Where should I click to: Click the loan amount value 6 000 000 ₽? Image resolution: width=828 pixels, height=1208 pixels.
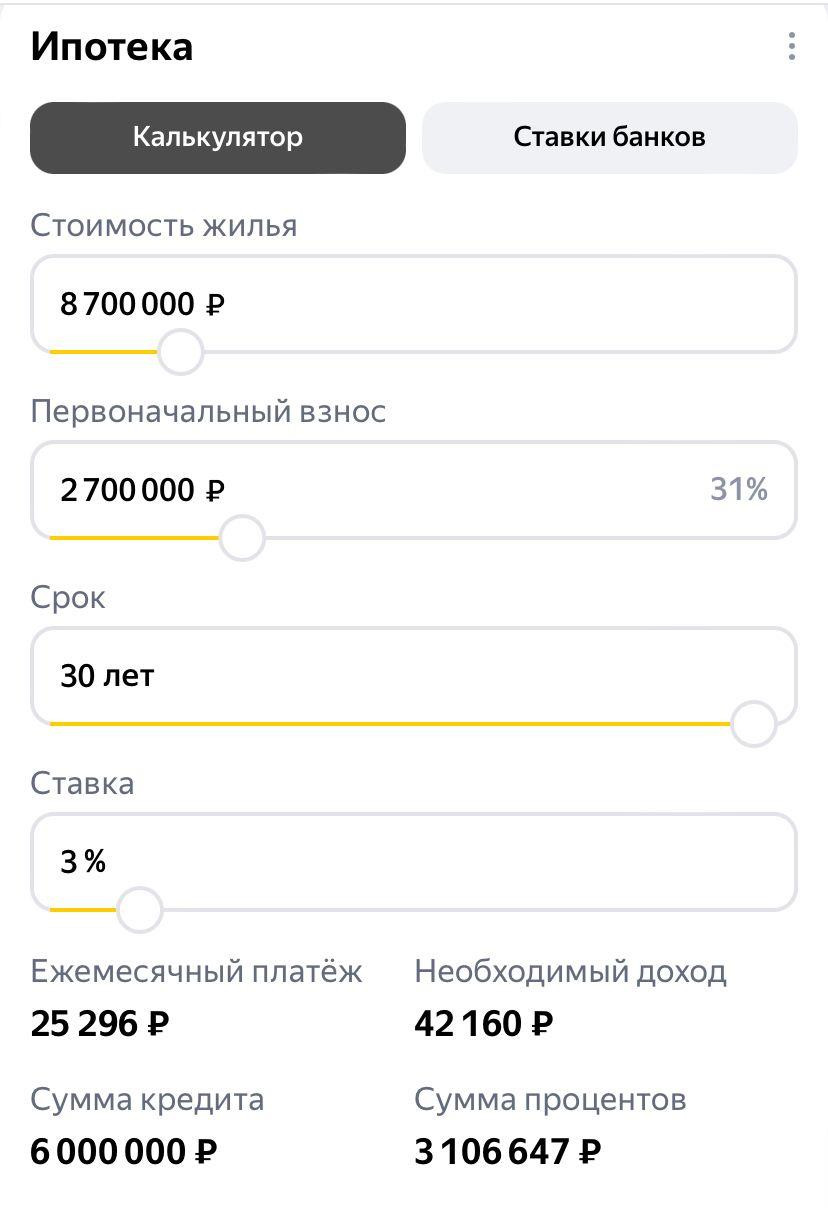tap(124, 1152)
